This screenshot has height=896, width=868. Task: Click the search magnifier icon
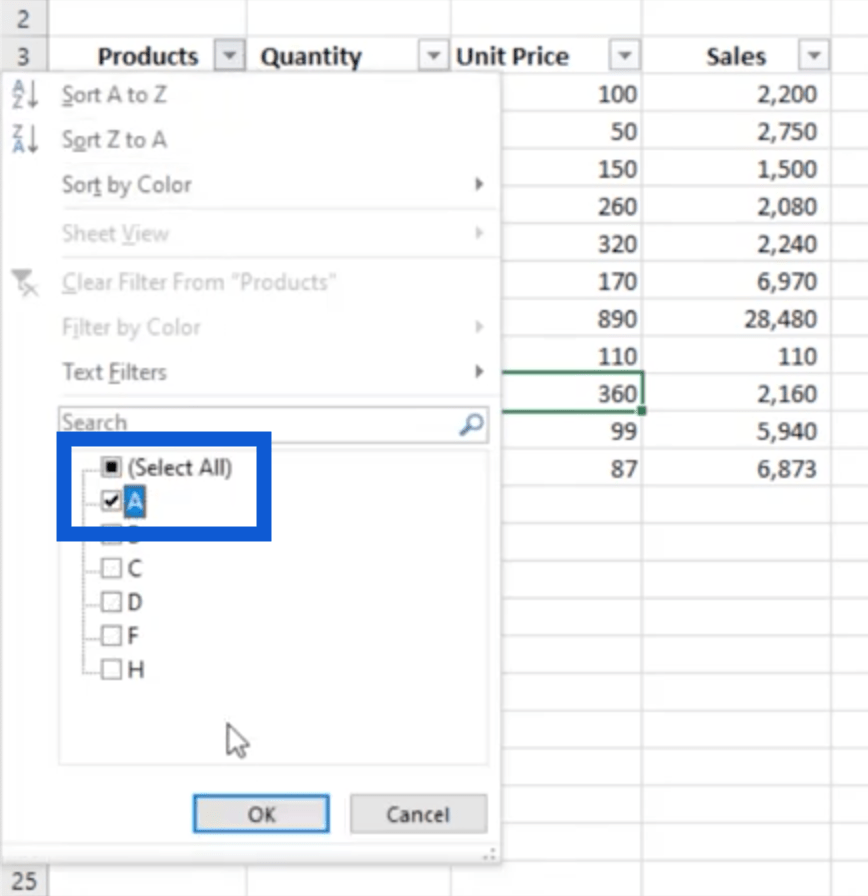click(x=471, y=424)
